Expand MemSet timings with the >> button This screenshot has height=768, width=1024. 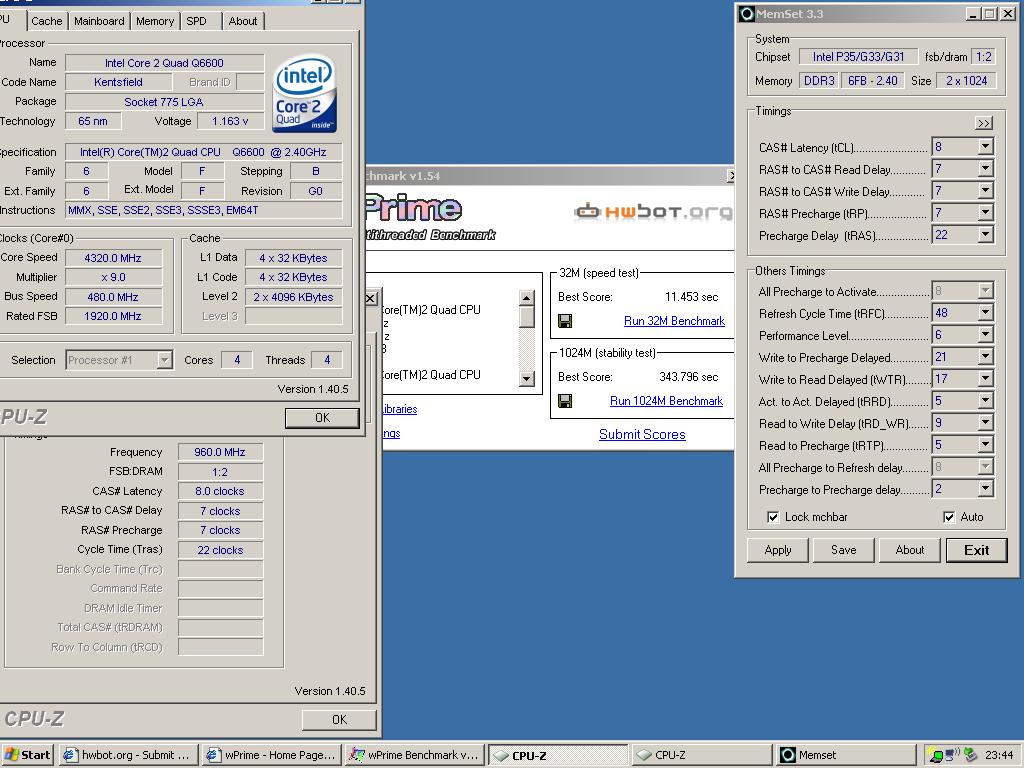(984, 123)
